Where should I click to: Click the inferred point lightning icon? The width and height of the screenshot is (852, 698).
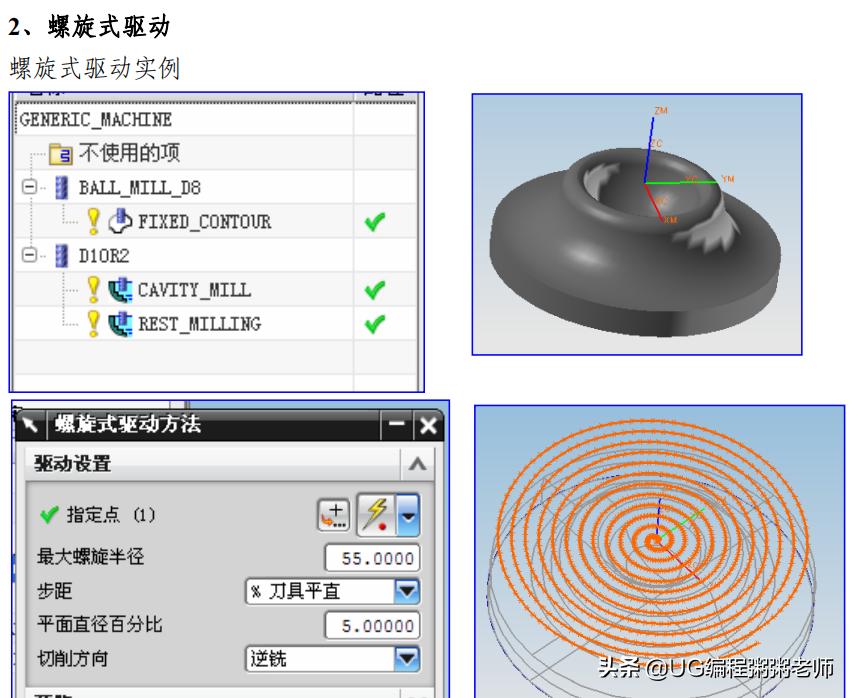point(377,514)
